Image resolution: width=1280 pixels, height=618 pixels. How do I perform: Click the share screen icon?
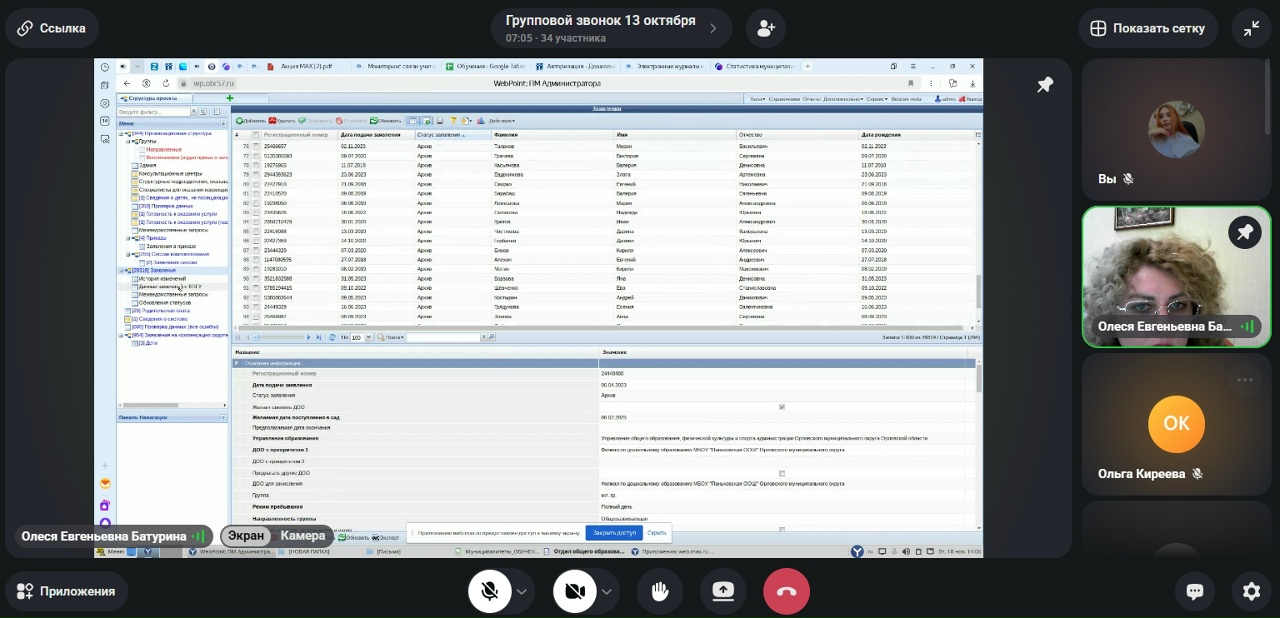tap(723, 591)
